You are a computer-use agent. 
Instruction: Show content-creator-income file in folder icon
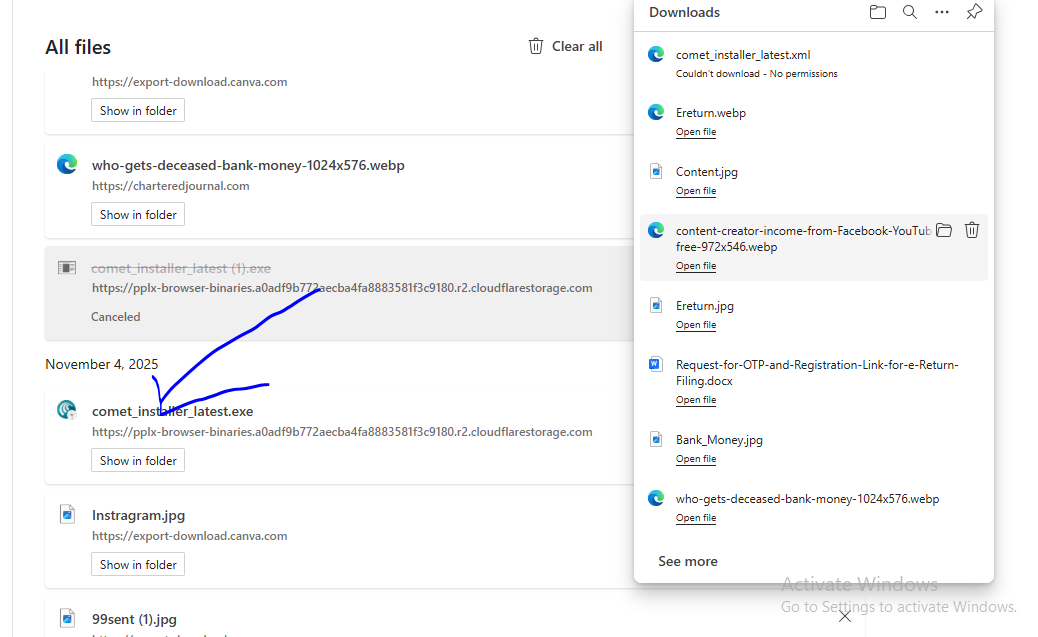click(944, 230)
